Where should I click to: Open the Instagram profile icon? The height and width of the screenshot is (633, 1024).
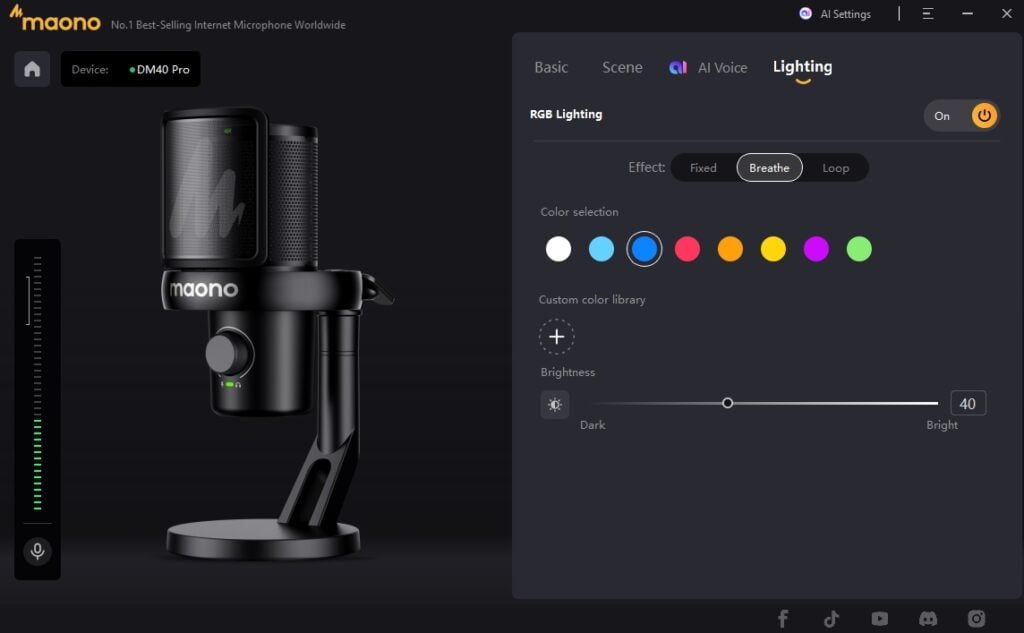(977, 619)
